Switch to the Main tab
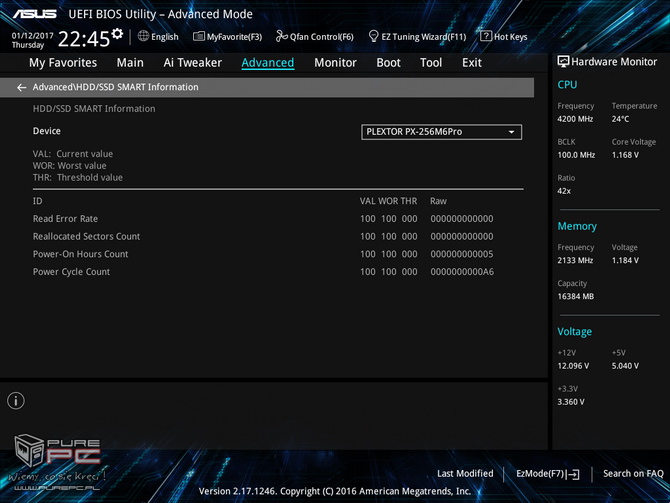The height and width of the screenshot is (503, 670). pos(130,63)
